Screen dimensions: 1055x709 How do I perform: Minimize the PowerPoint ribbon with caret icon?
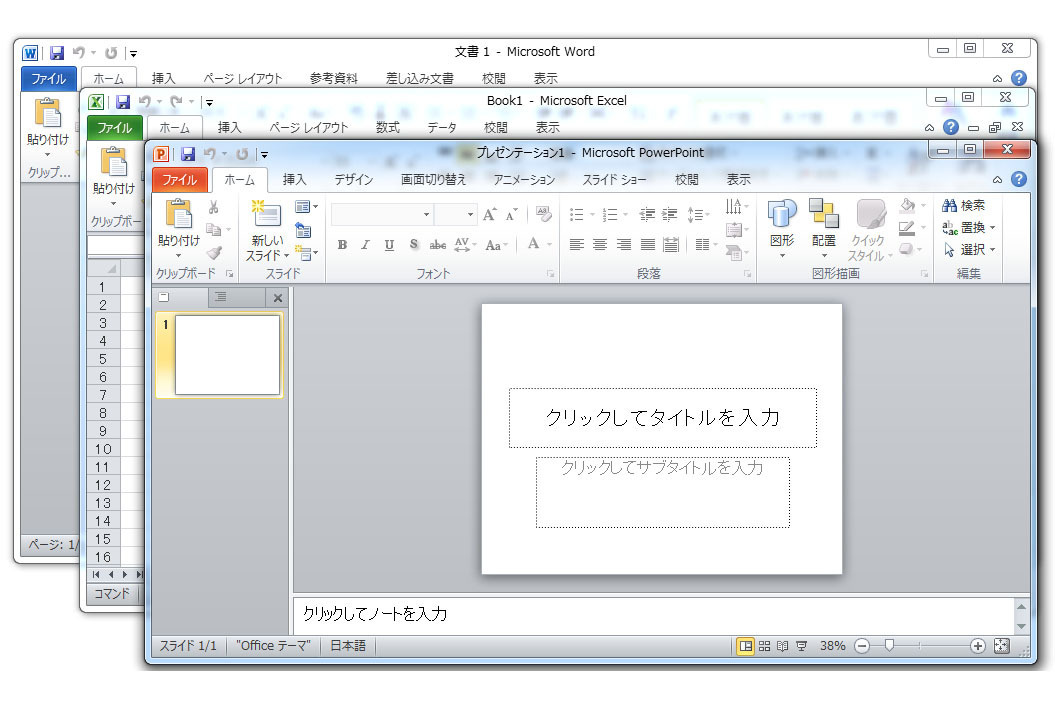point(997,180)
